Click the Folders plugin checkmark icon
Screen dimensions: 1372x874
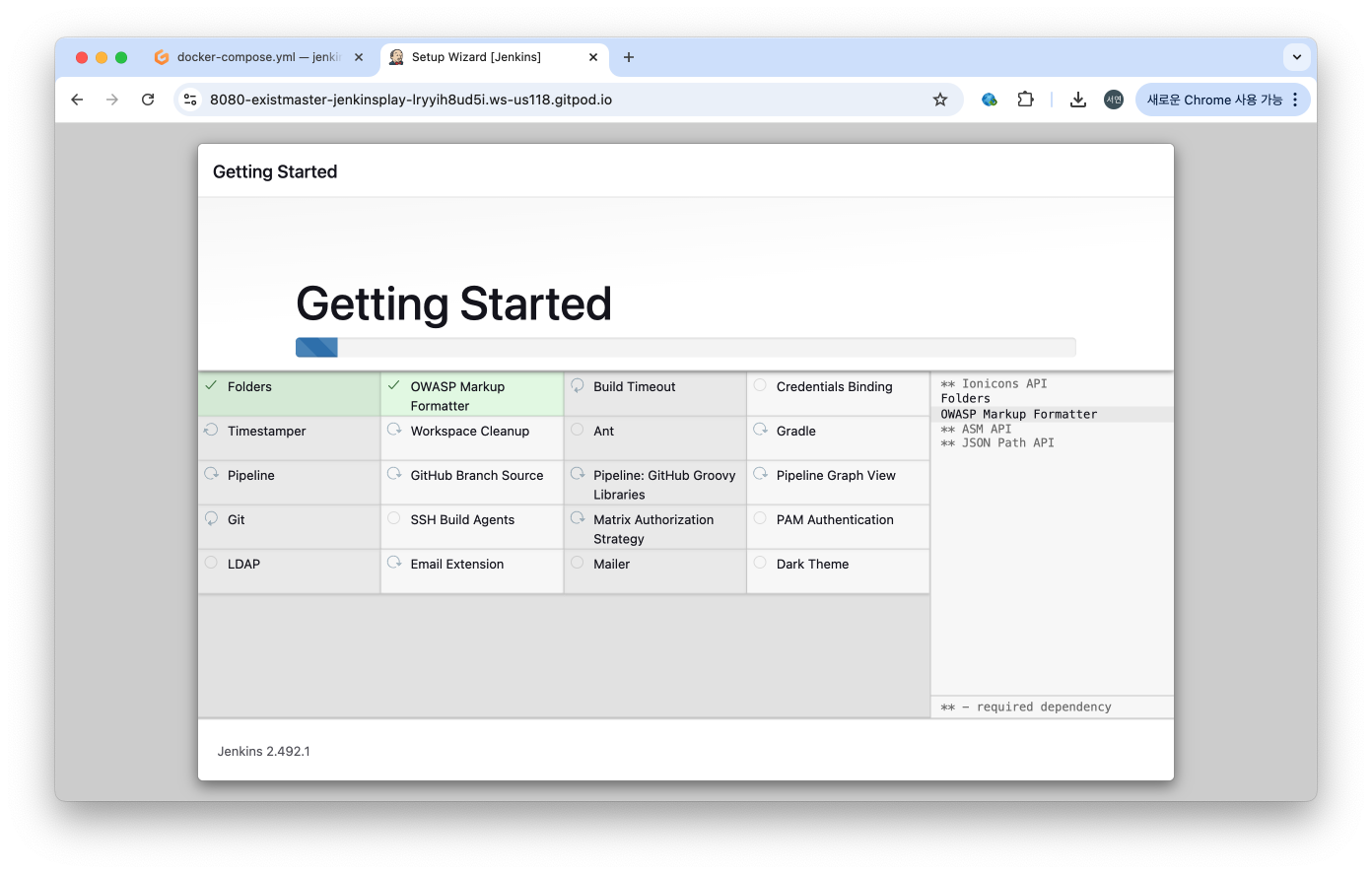[211, 385]
